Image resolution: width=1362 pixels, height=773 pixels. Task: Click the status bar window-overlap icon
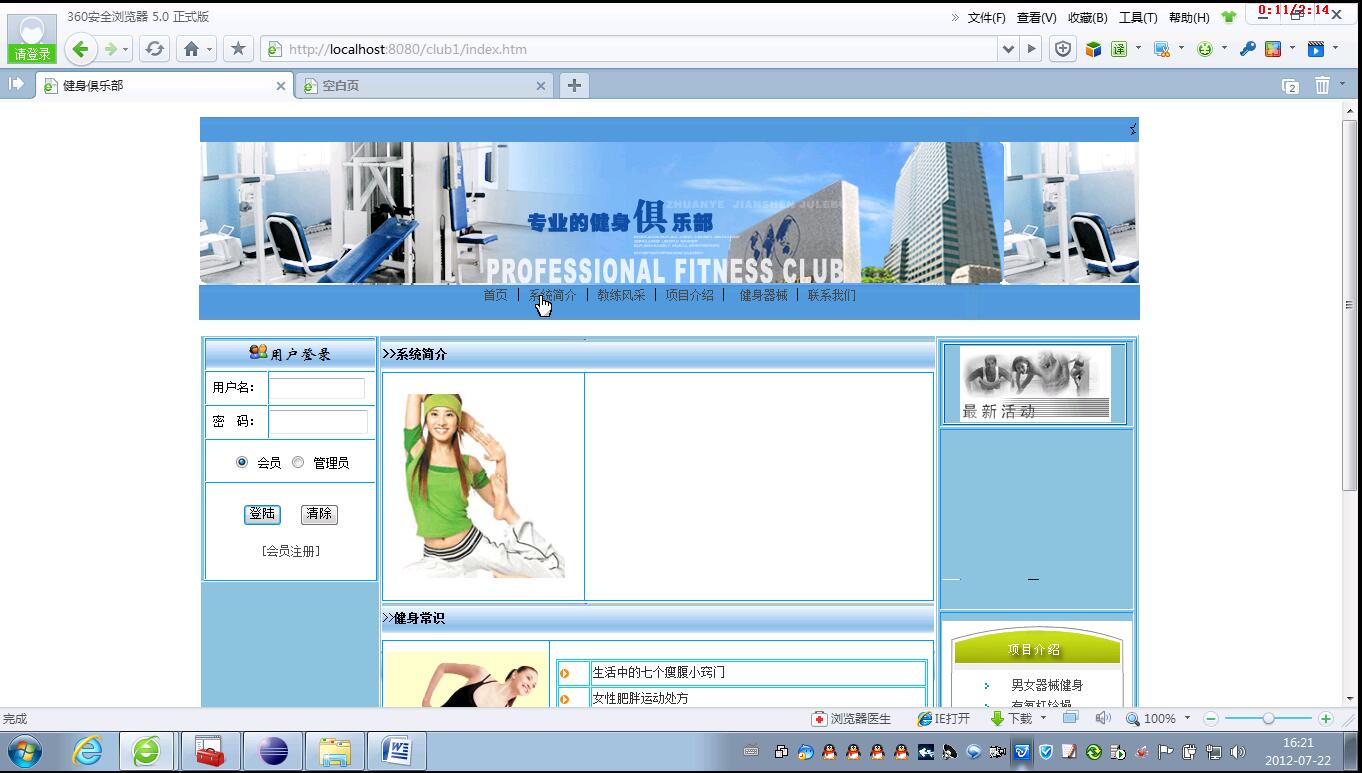pyautogui.click(x=1070, y=718)
